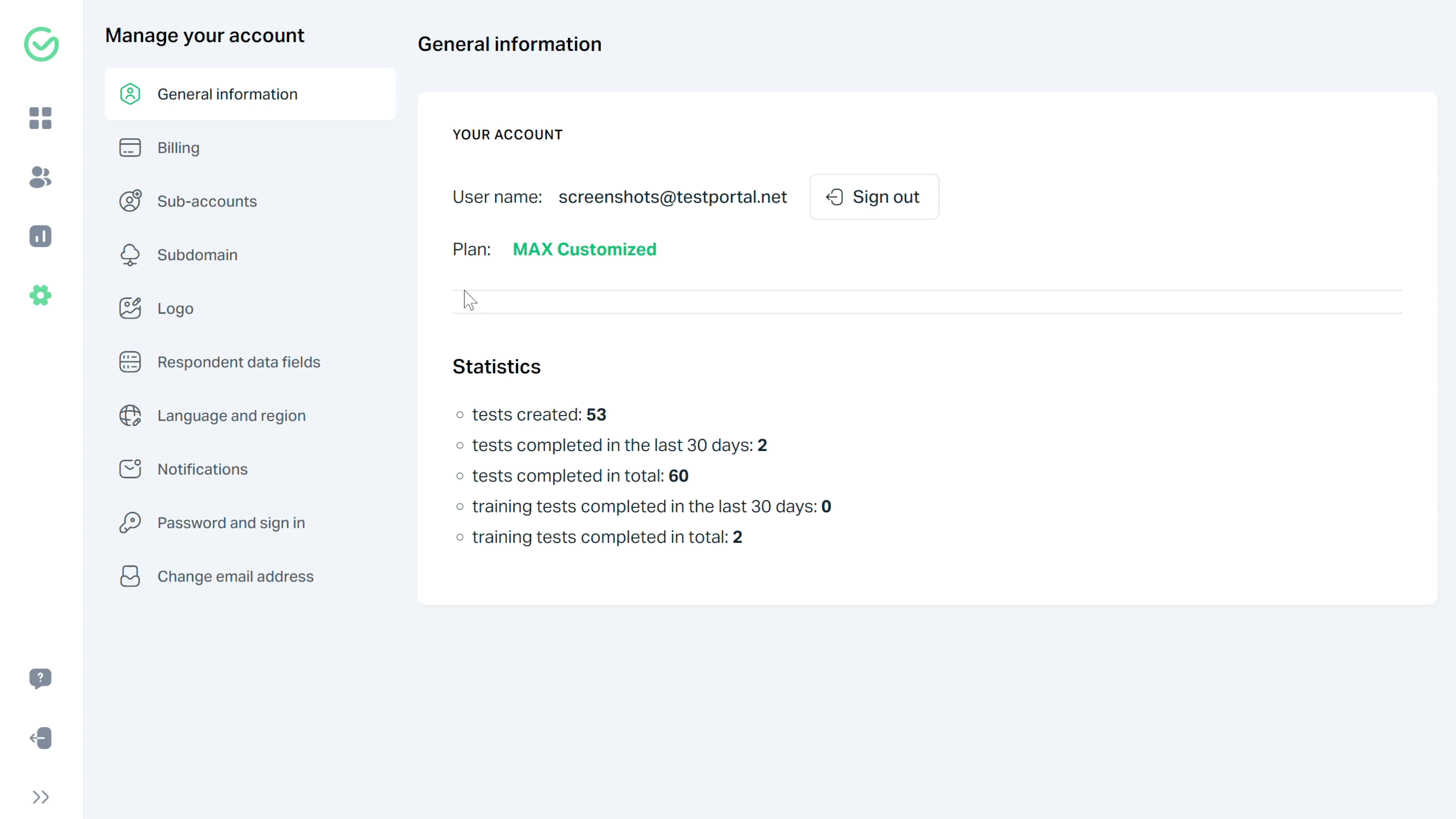Screen dimensions: 1456x819
Task: Click the Sub-accounts option
Action: pos(207,201)
